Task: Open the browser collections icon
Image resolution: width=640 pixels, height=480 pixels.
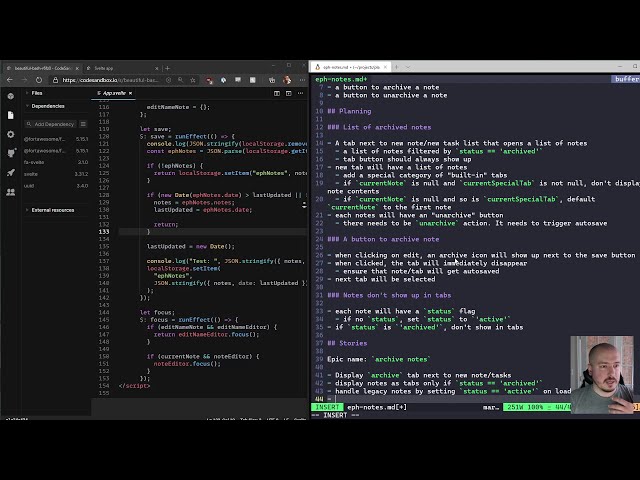Action: tap(272, 80)
